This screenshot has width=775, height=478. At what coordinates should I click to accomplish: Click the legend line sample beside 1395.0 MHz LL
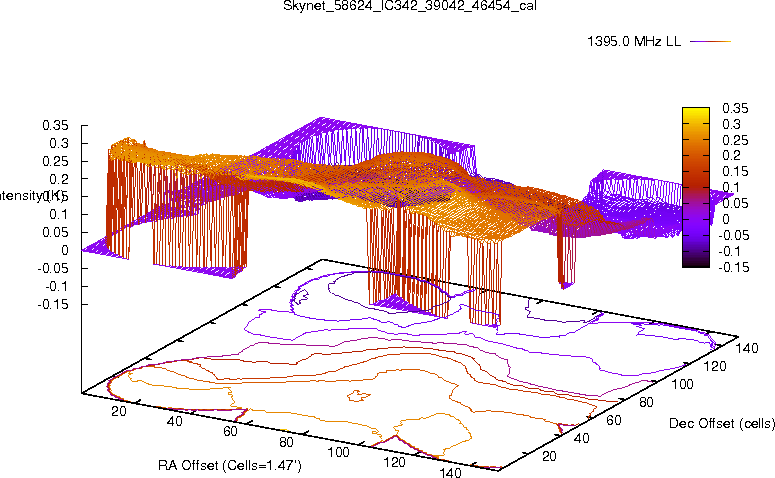710,42
